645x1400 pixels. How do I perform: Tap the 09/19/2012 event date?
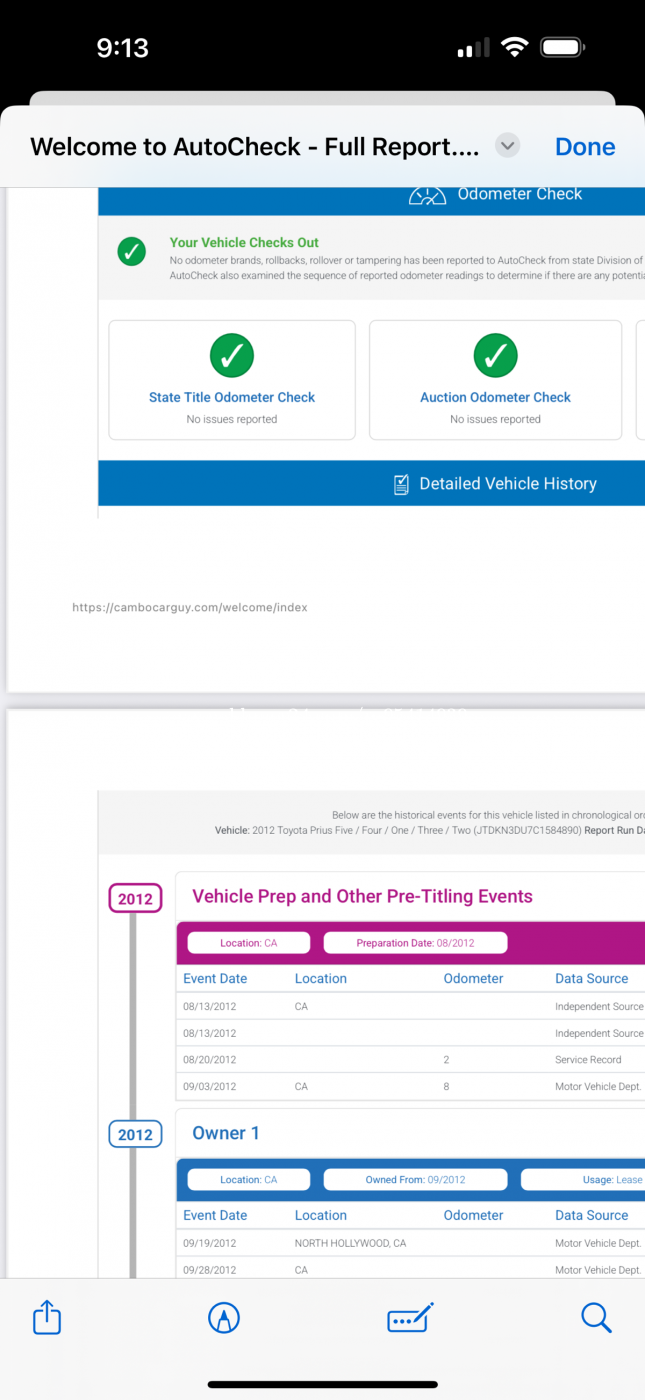210,1243
